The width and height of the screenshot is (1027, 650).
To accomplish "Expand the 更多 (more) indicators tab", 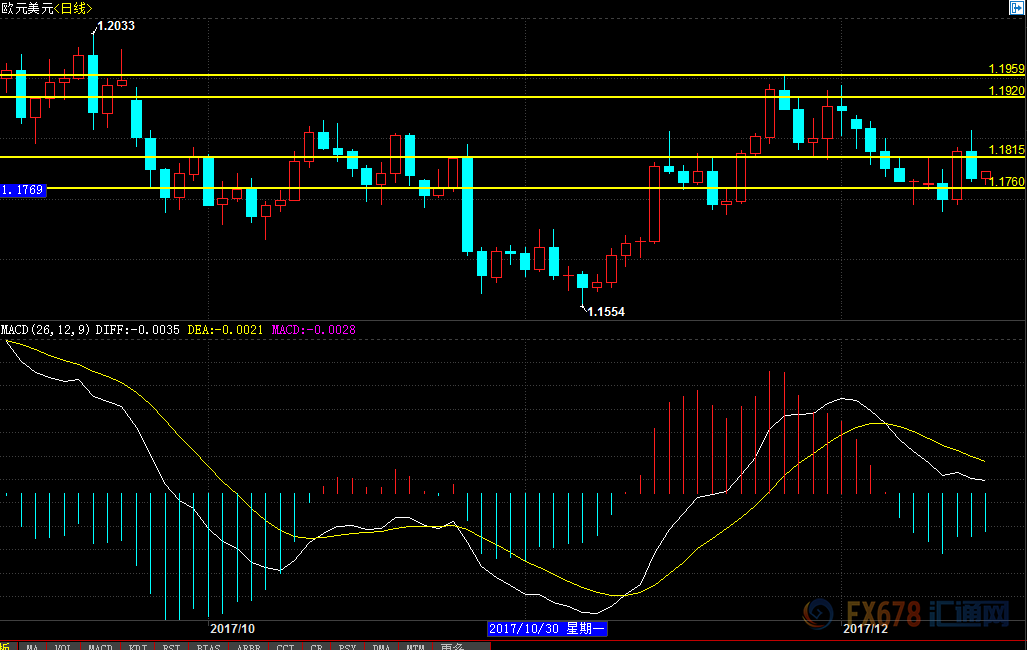I will [450, 646].
